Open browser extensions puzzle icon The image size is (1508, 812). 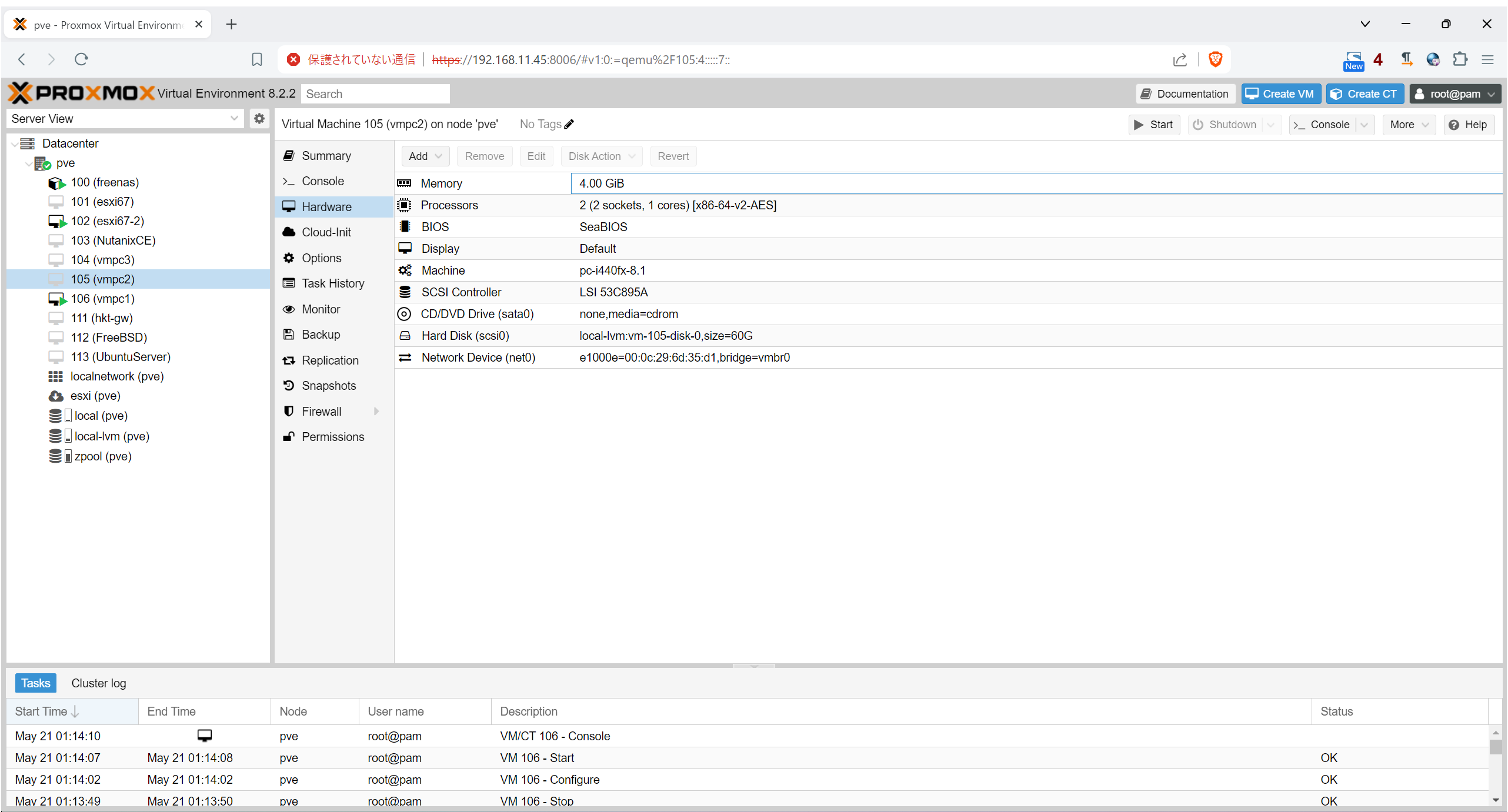tap(1460, 59)
